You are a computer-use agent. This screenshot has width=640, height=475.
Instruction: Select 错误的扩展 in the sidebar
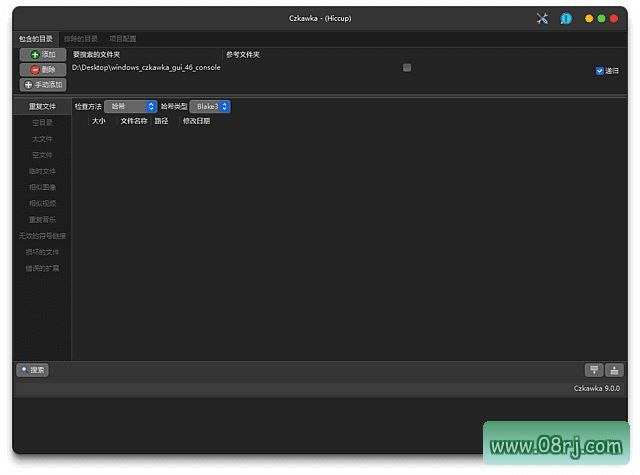42,268
